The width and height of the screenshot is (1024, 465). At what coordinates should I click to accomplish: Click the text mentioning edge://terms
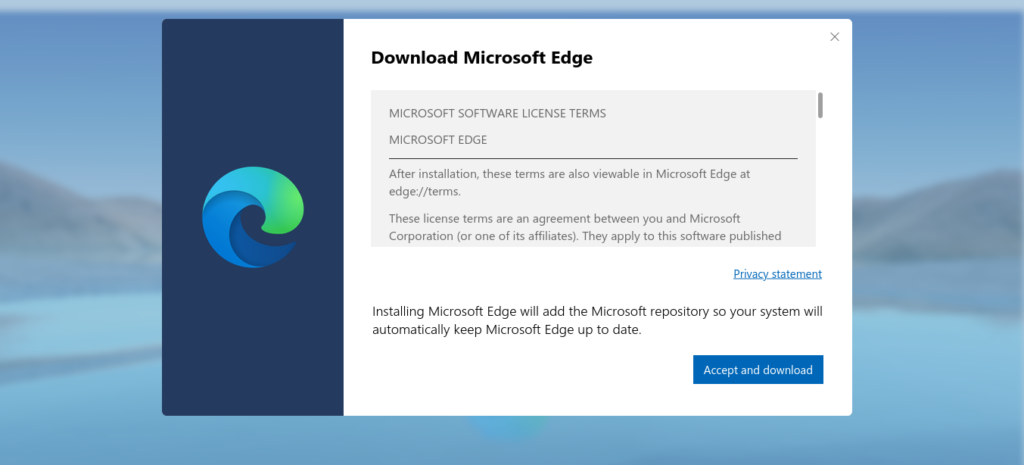[569, 183]
